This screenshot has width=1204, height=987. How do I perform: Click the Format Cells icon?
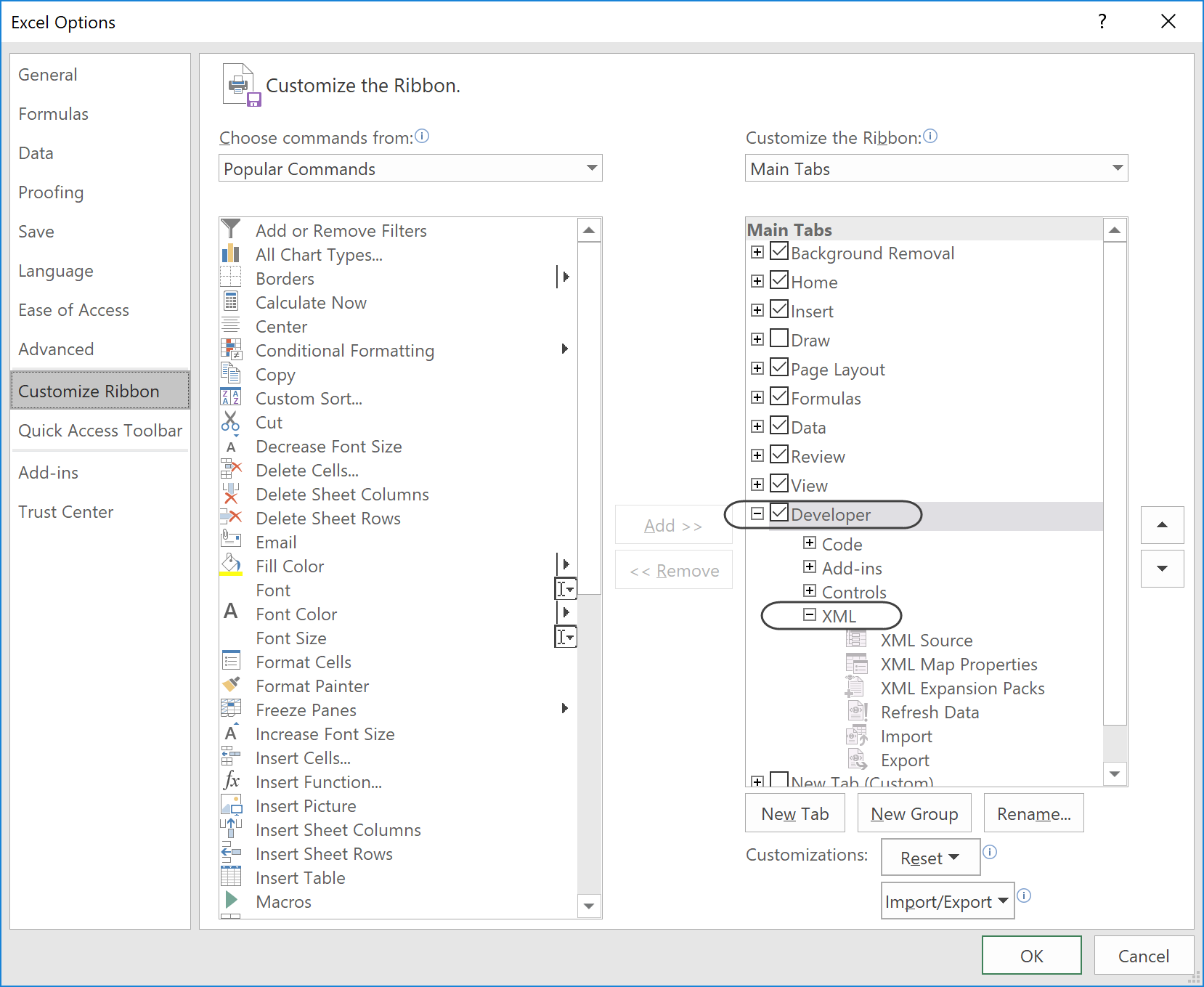click(230, 661)
